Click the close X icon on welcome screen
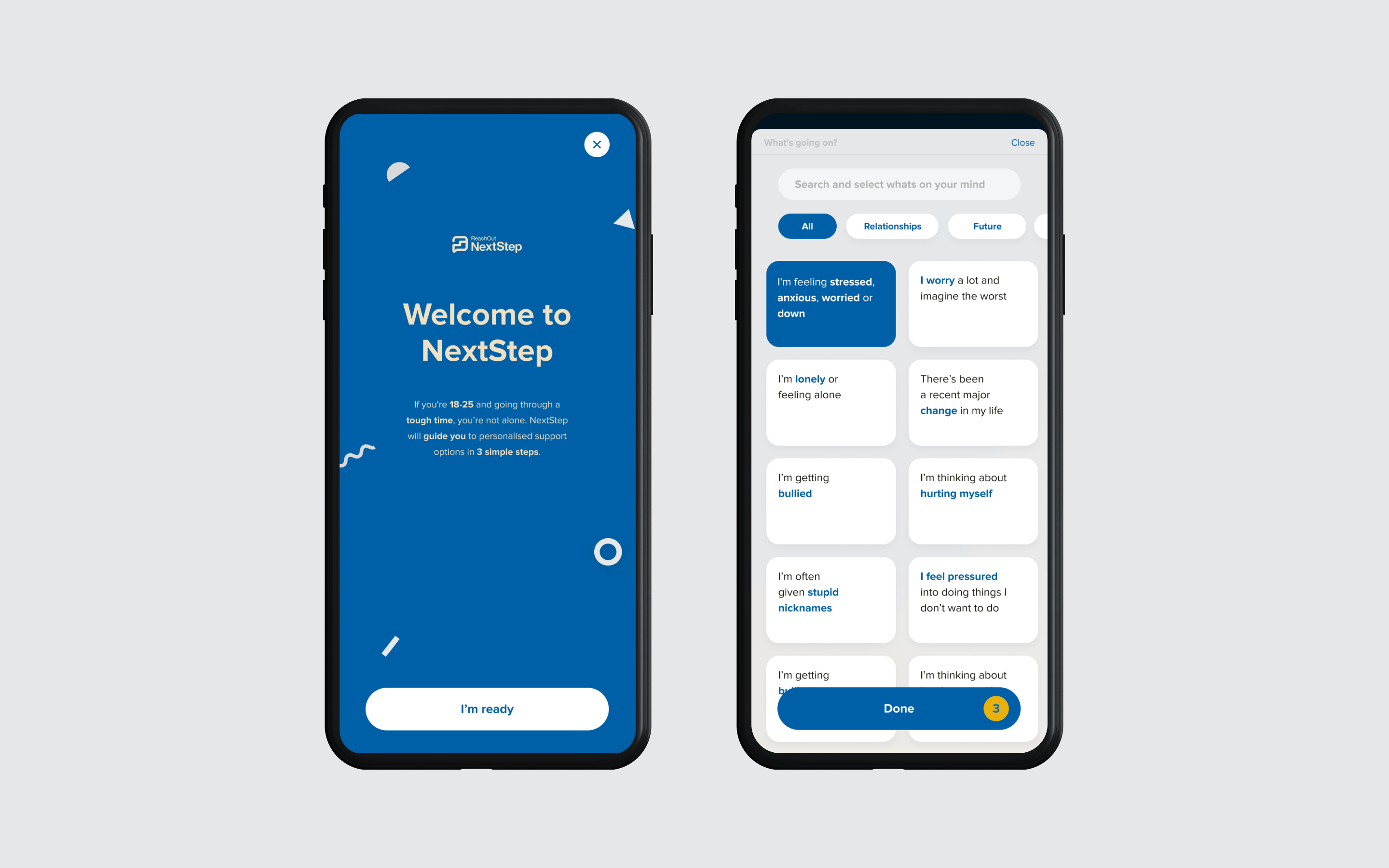 597,144
